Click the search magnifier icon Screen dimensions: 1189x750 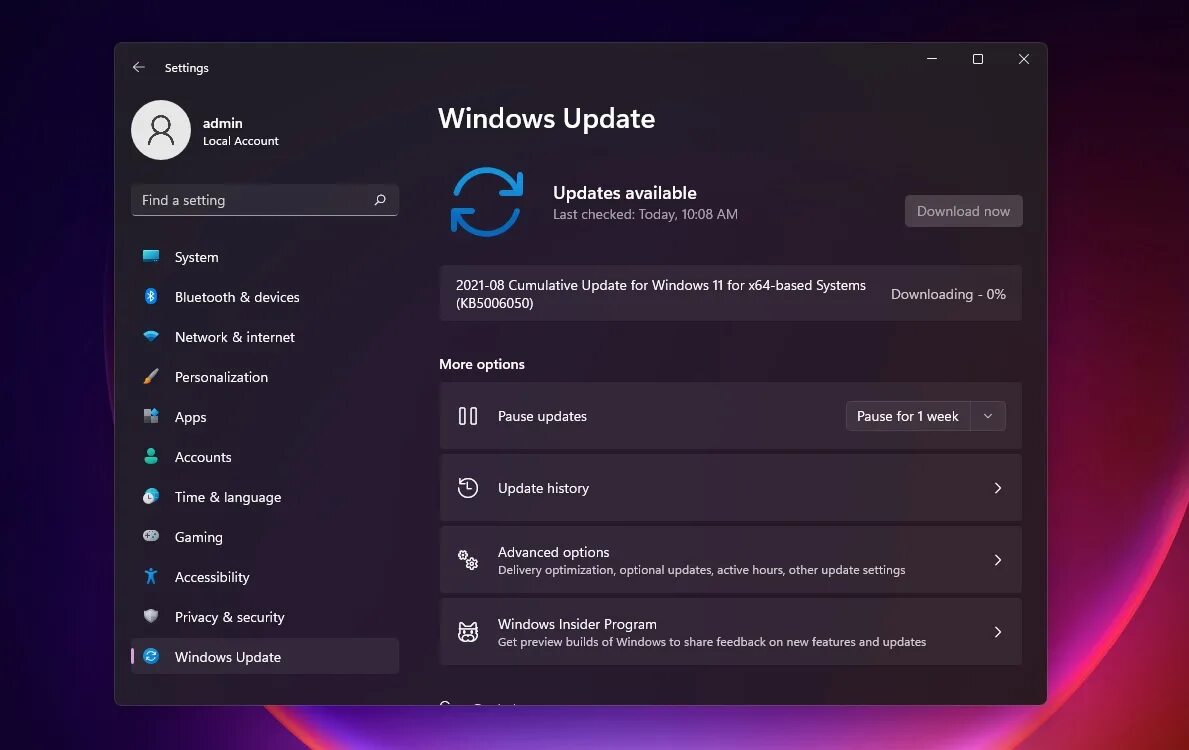(x=380, y=199)
